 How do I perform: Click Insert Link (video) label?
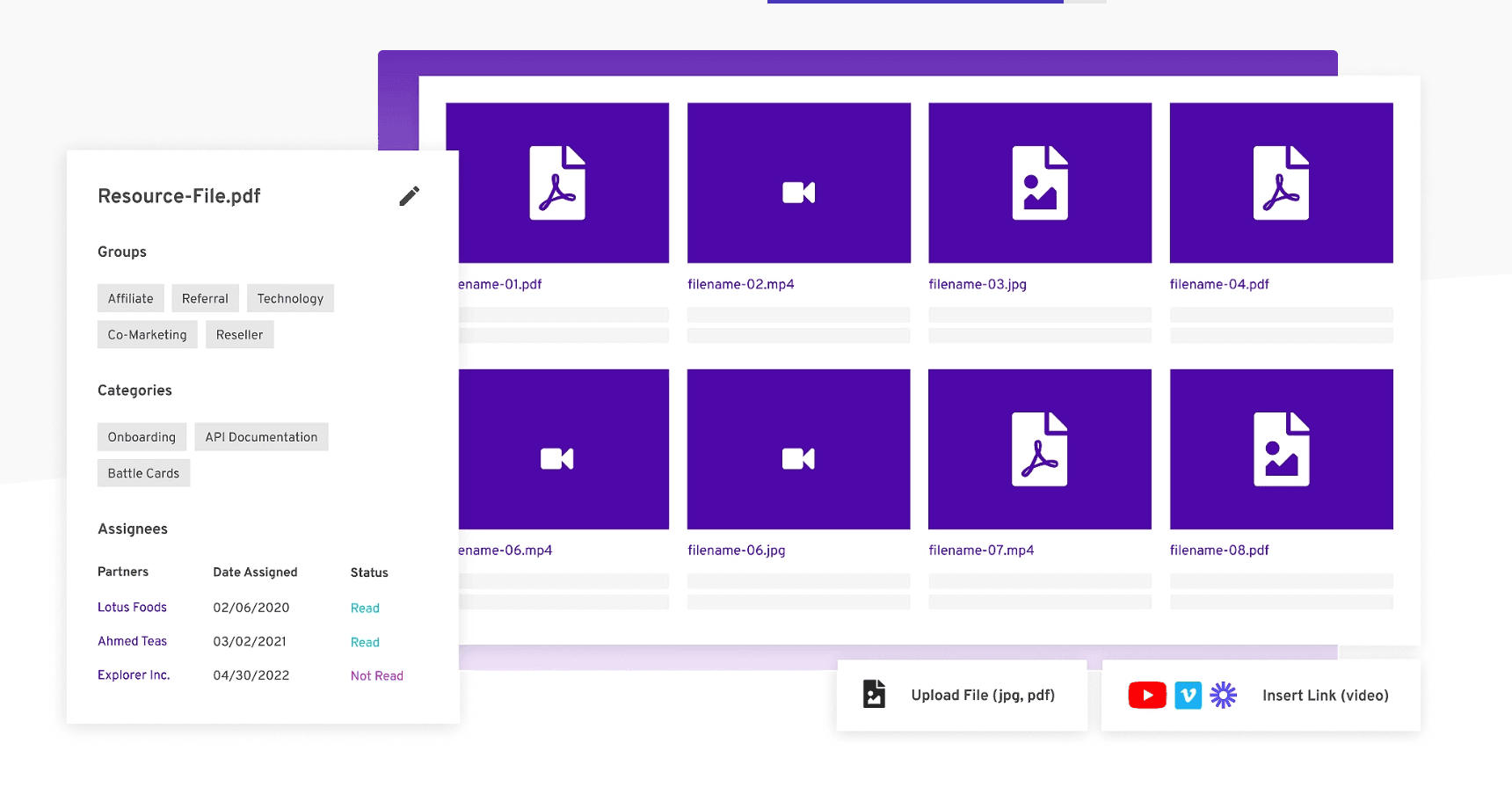coord(1326,695)
